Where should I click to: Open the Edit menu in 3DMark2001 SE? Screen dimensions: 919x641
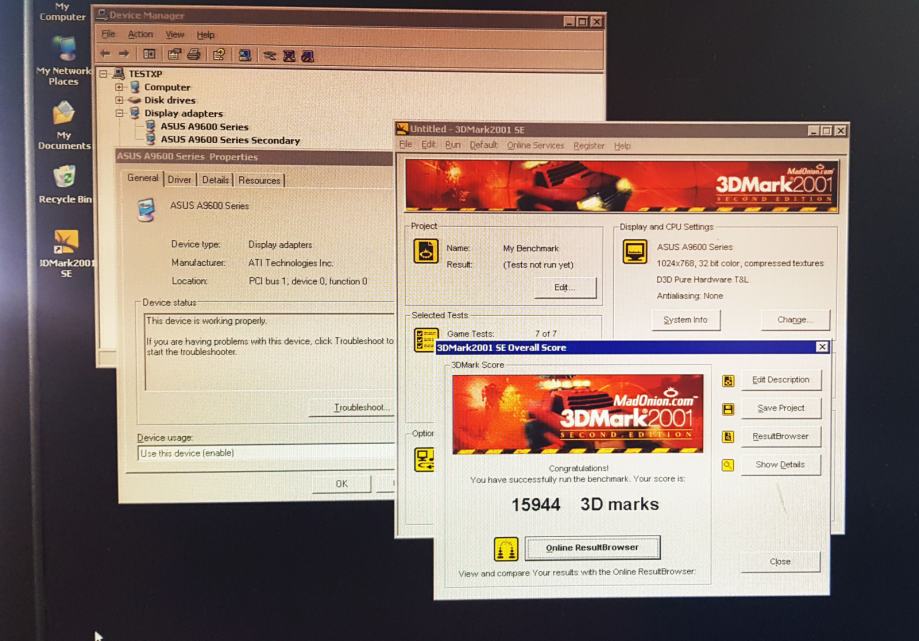coord(428,144)
